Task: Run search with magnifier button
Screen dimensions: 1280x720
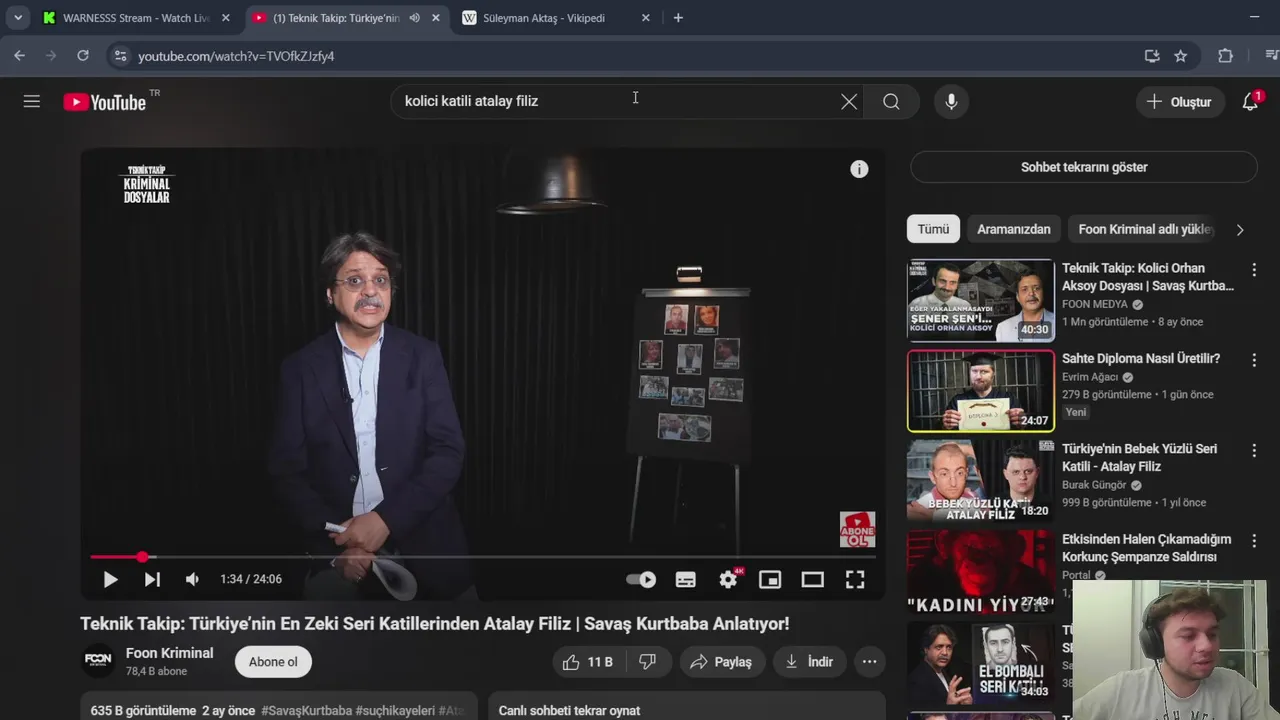Action: coord(891,101)
